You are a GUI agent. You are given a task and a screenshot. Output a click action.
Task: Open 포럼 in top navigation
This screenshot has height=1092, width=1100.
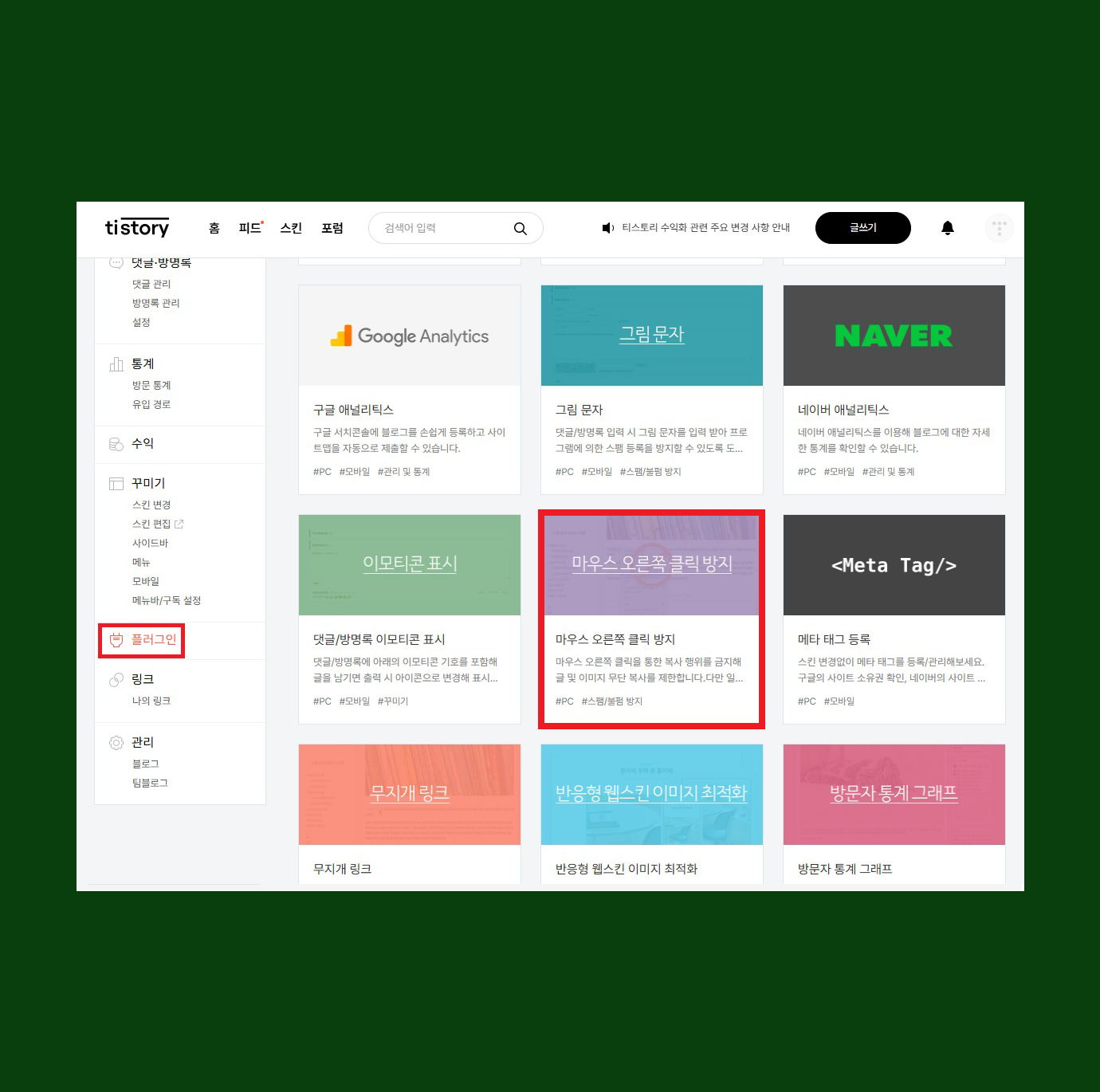(332, 228)
